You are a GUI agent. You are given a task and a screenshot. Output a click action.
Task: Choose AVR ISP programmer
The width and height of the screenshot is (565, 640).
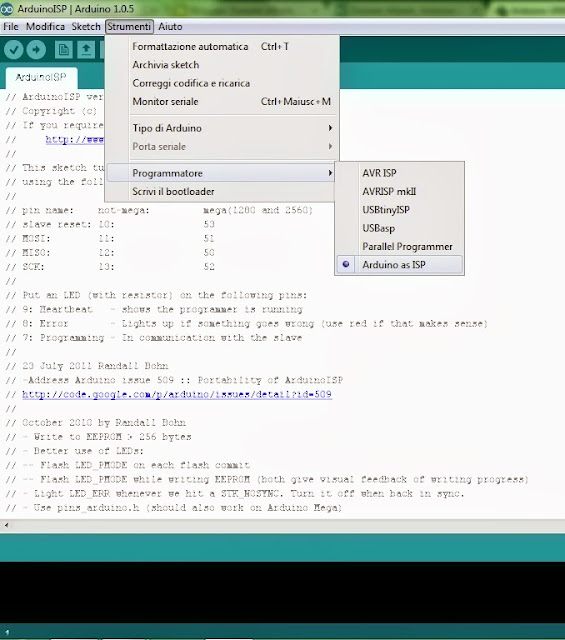click(400, 173)
